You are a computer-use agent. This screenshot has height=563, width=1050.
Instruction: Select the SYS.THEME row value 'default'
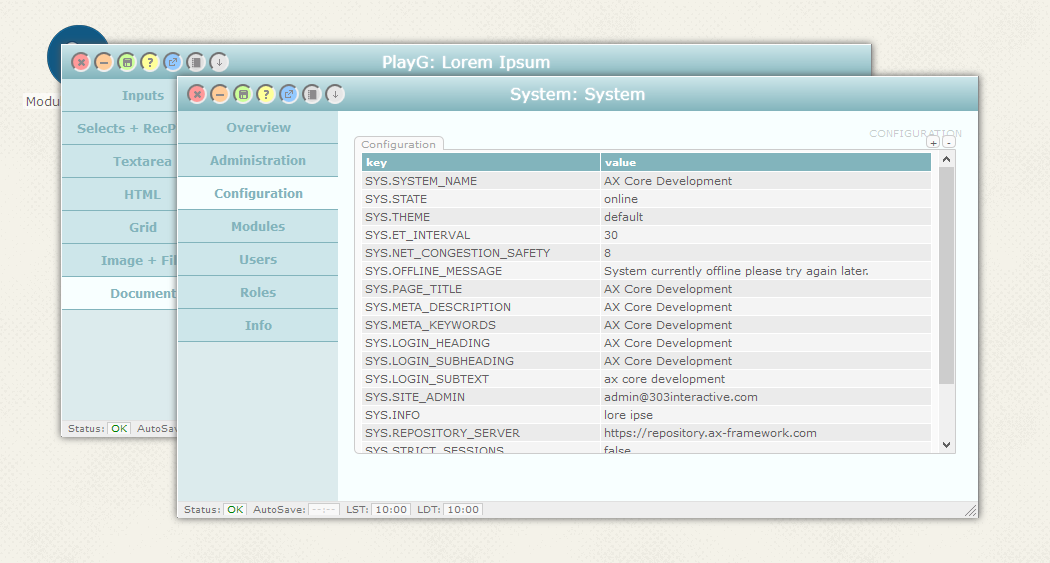point(624,217)
